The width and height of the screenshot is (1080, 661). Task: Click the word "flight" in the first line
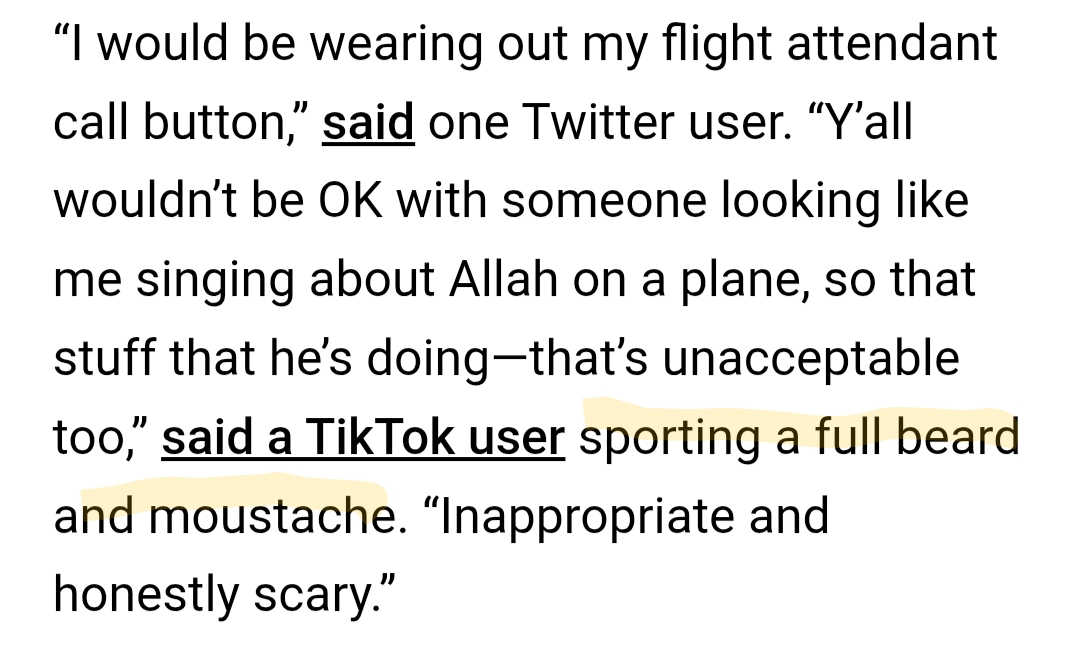pos(711,45)
